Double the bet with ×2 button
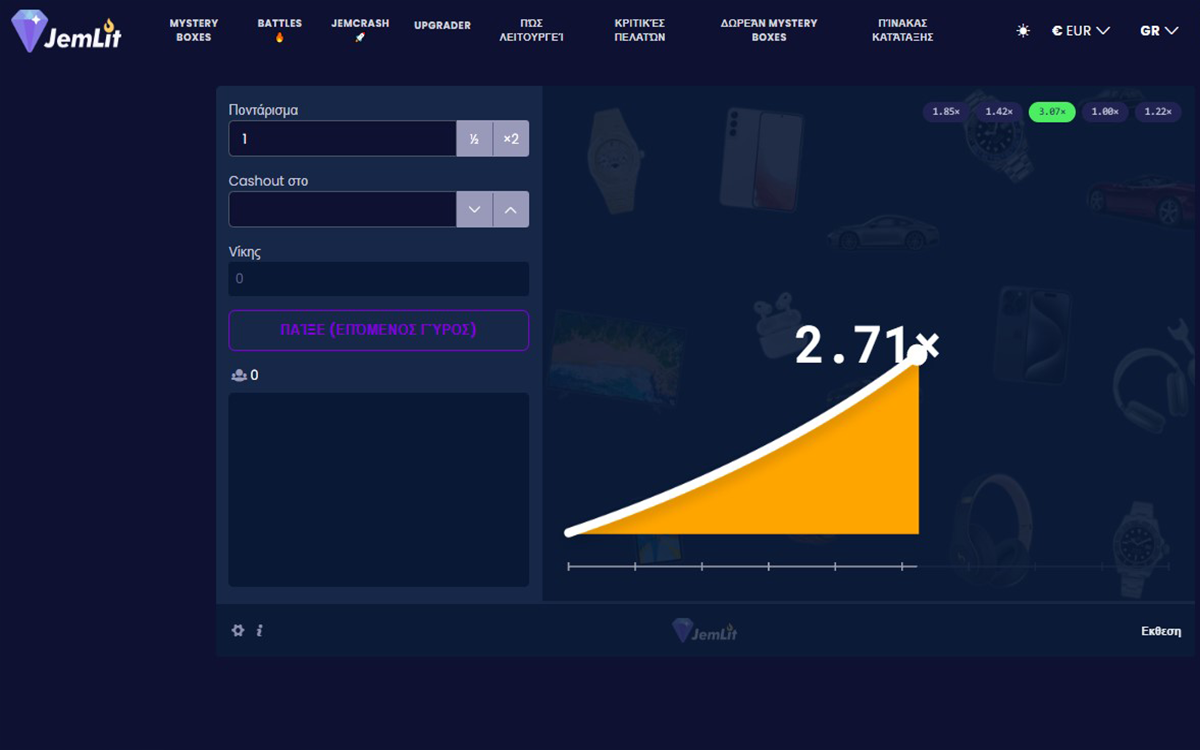Screen dimensions: 1200x750 click(x=511, y=139)
